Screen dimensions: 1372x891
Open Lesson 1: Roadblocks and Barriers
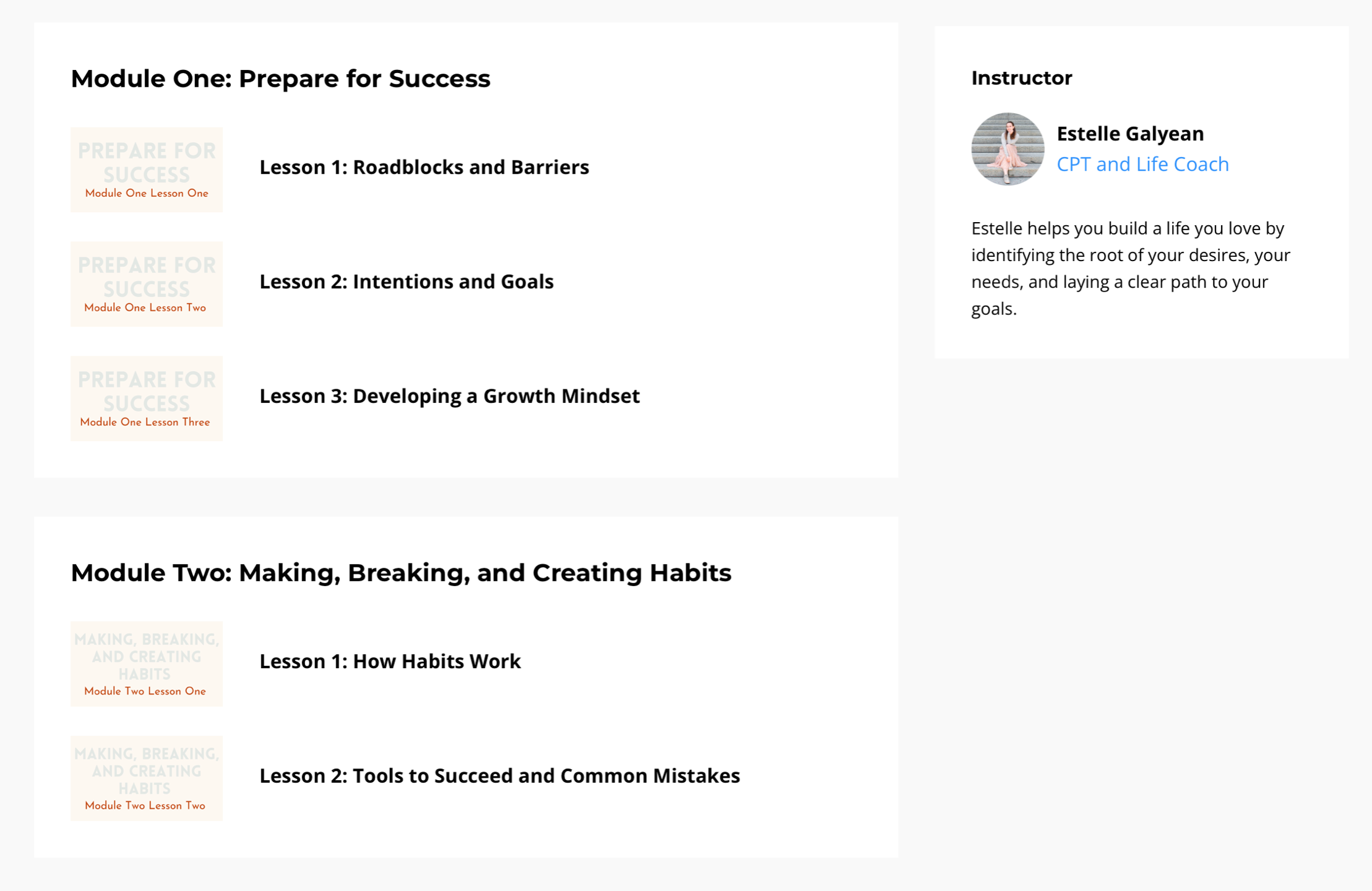(424, 167)
